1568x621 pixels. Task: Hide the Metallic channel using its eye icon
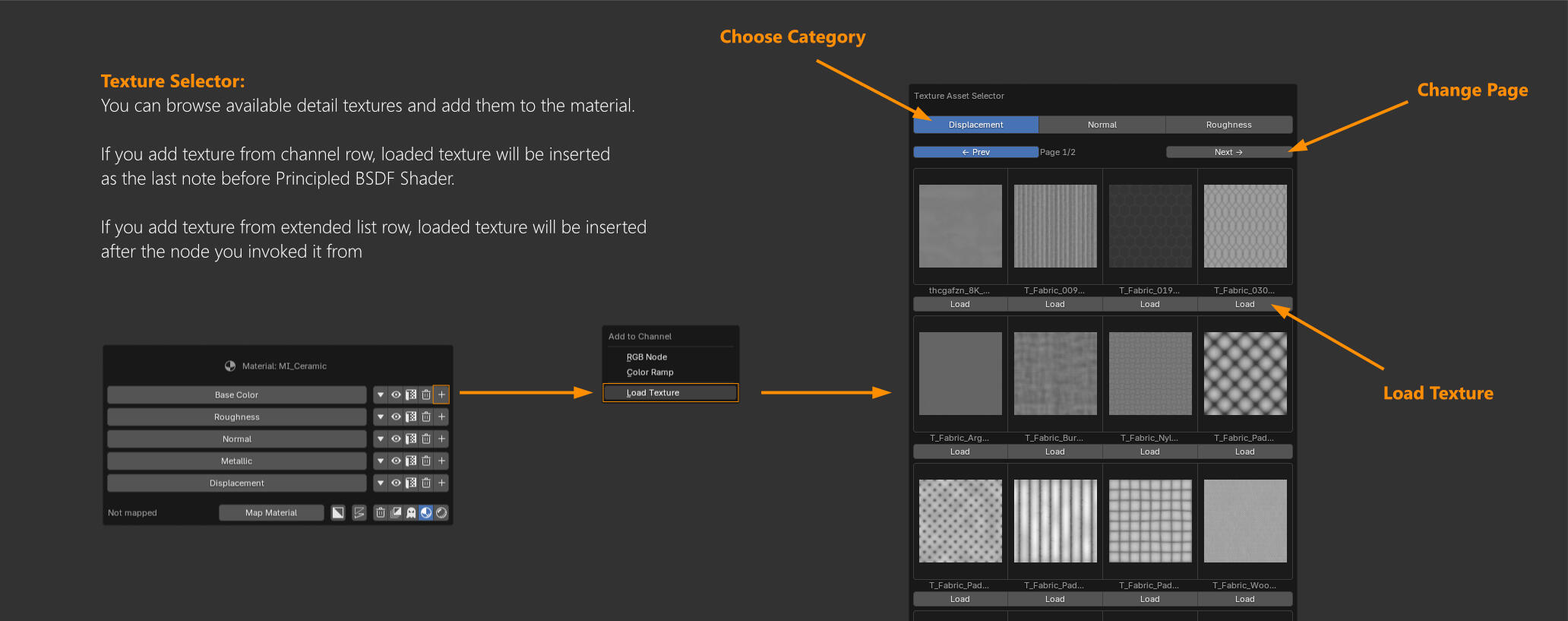tap(396, 461)
